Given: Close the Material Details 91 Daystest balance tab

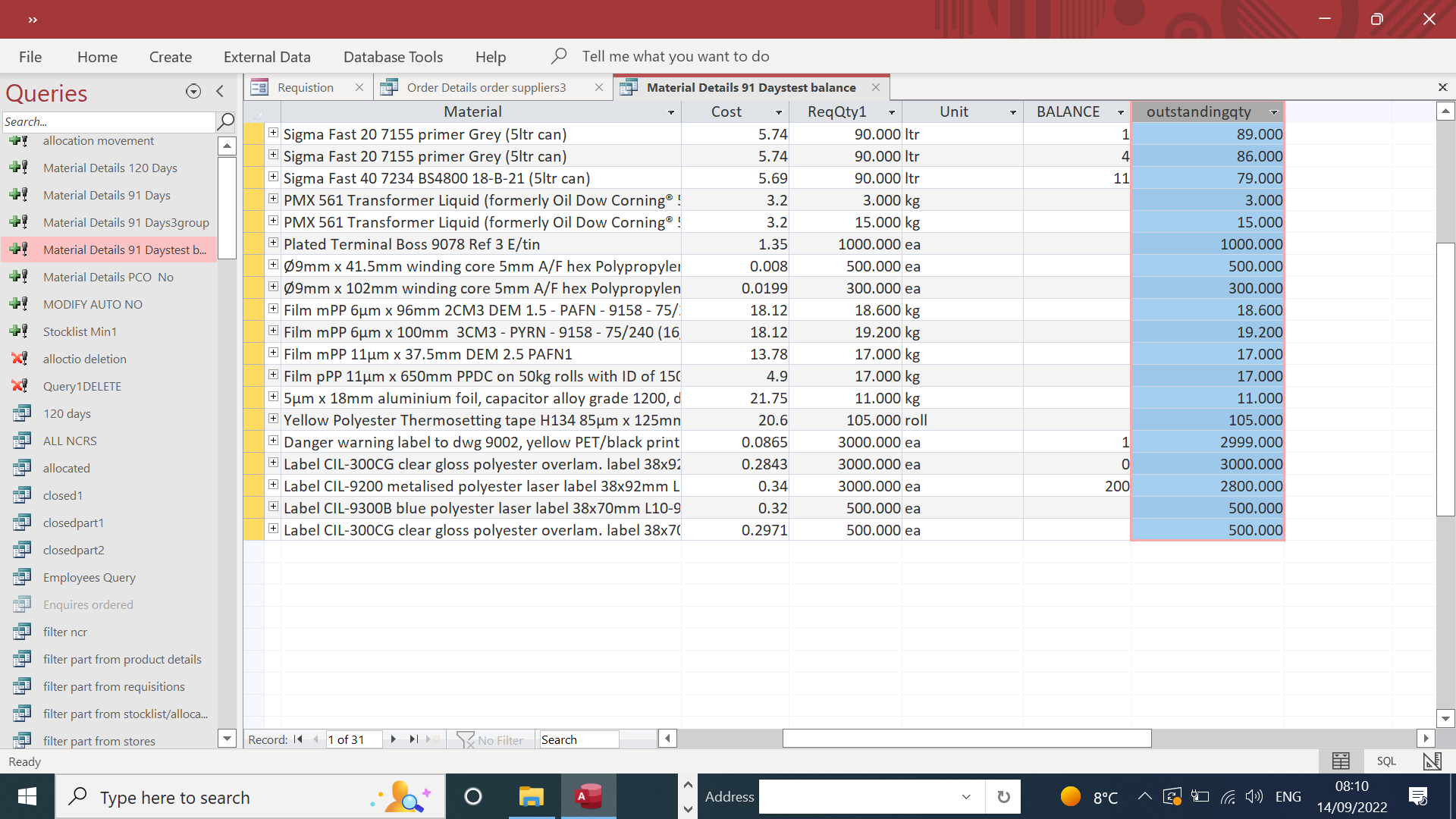Looking at the screenshot, I should point(876,88).
